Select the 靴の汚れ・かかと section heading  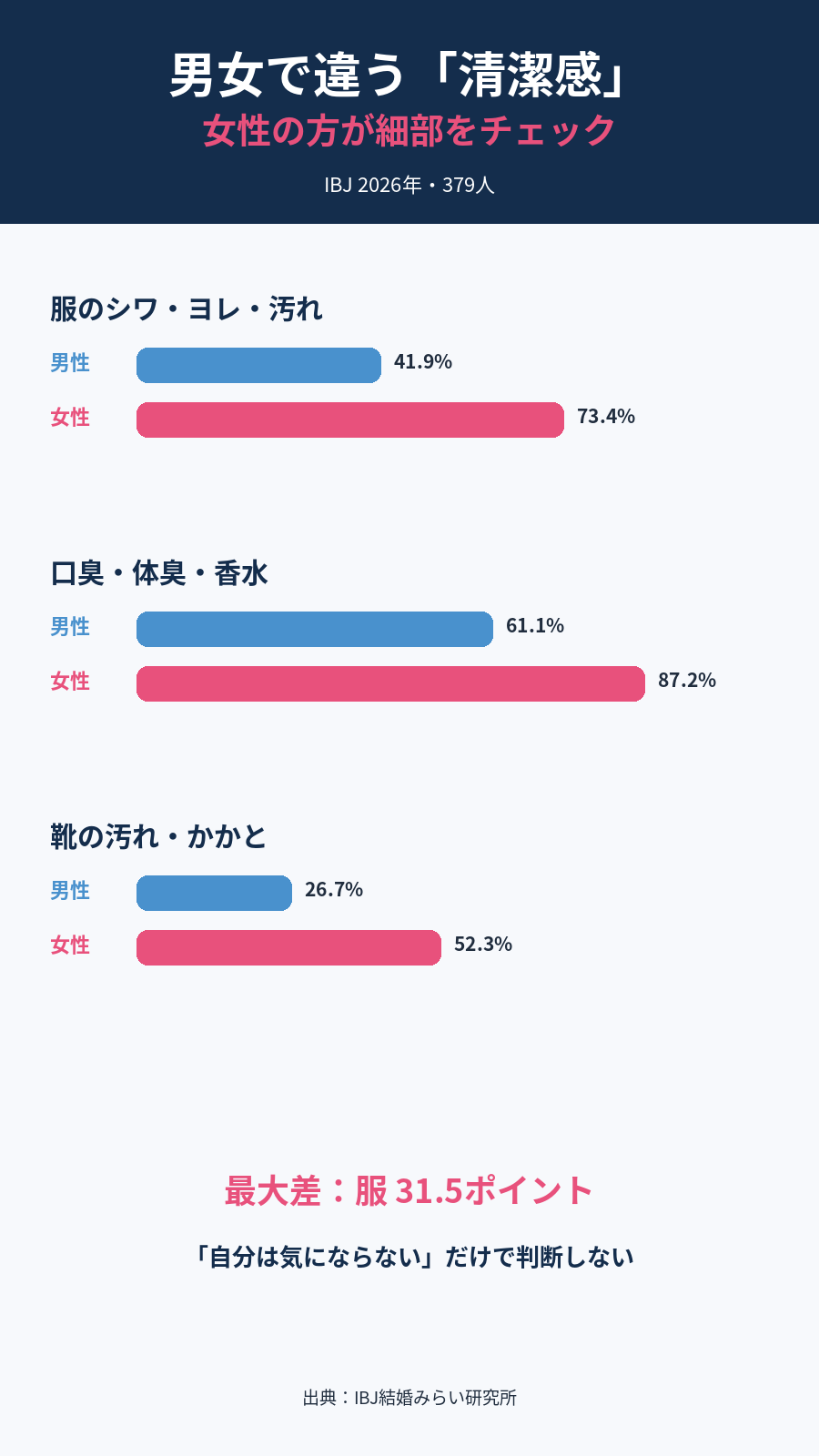pyautogui.click(x=158, y=837)
